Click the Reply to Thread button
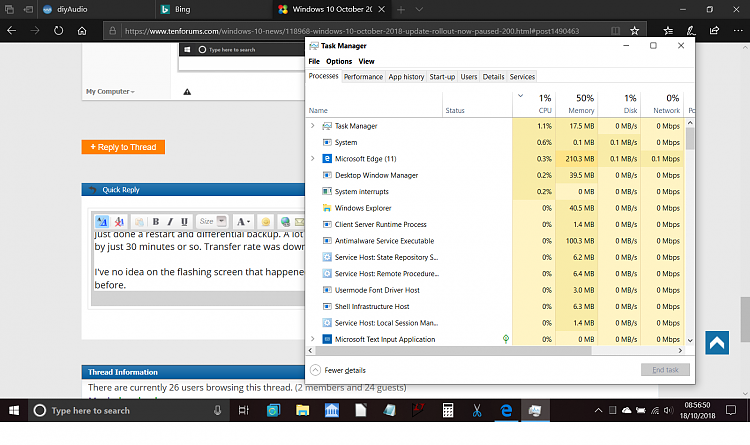The height and width of the screenshot is (445, 750). point(123,147)
